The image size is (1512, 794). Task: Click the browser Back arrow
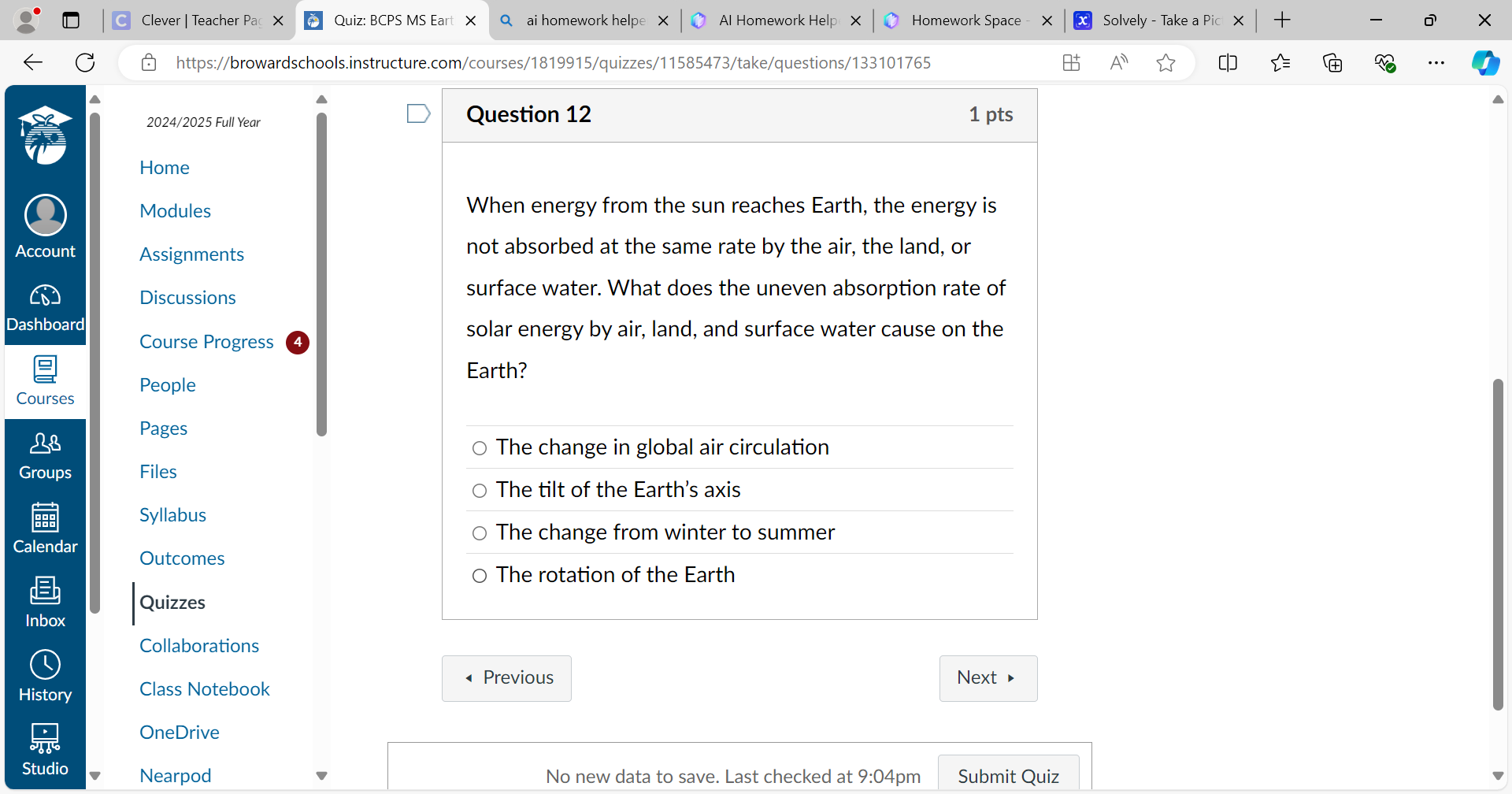click(x=32, y=62)
